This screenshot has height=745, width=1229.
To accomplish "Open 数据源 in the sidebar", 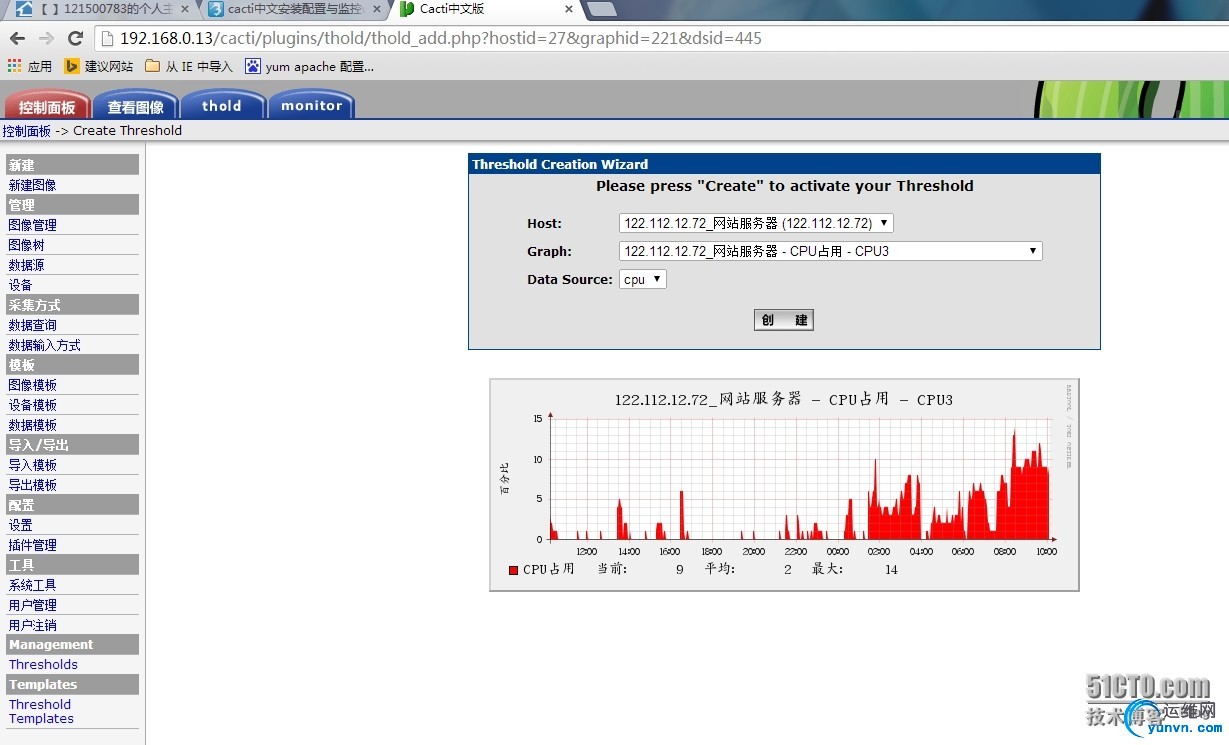I will (x=27, y=265).
